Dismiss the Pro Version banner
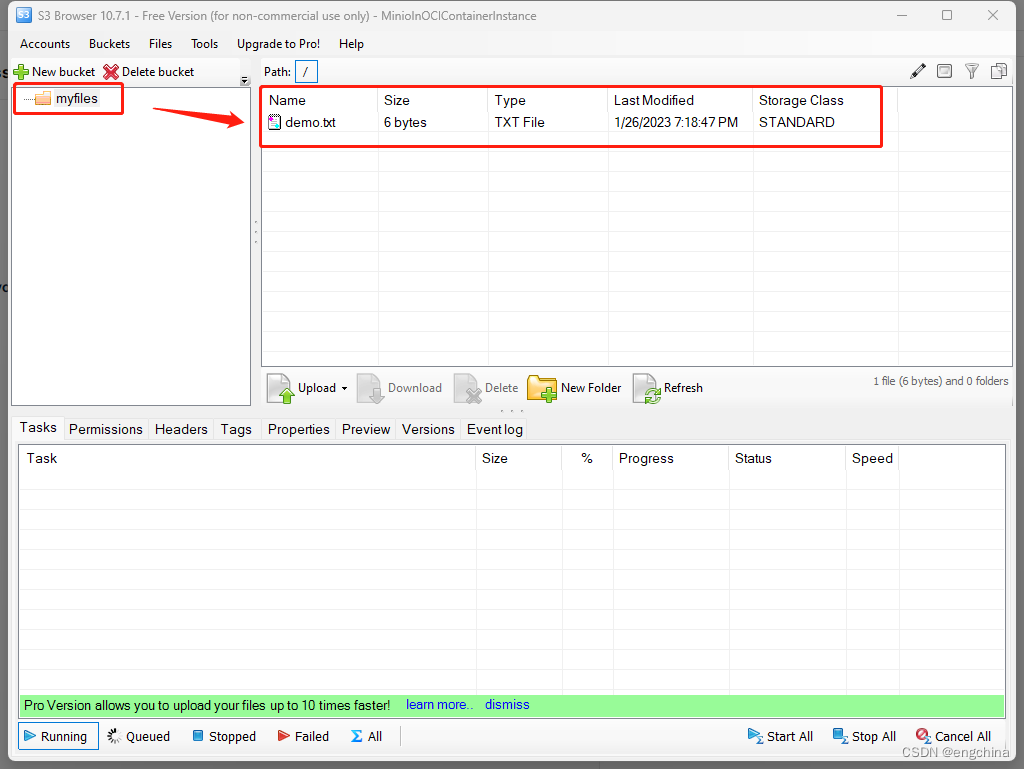 pos(507,704)
